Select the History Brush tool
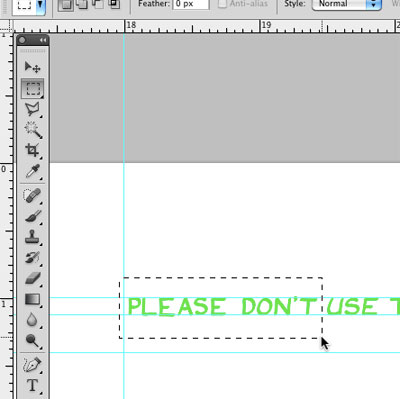 (32, 258)
